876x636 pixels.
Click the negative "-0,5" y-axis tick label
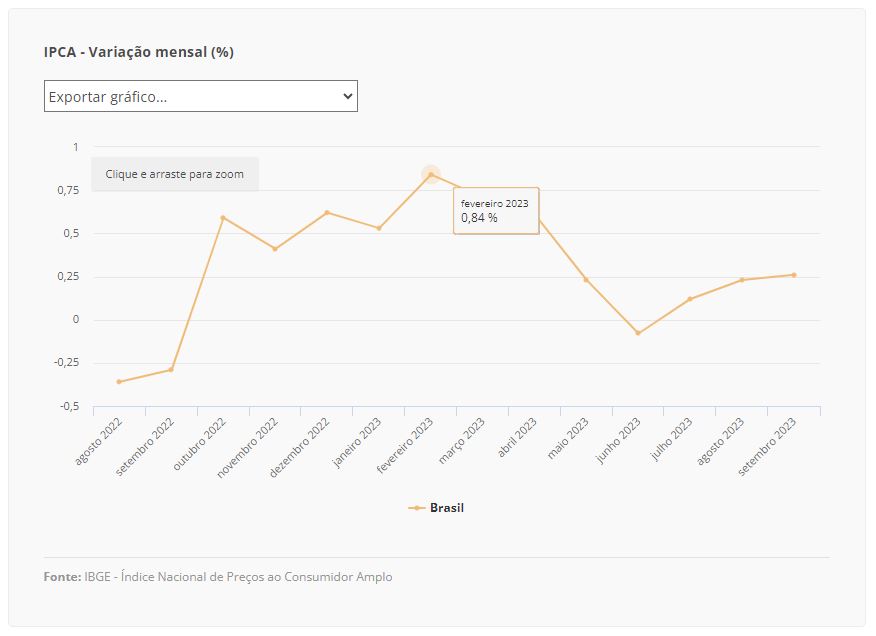point(70,406)
